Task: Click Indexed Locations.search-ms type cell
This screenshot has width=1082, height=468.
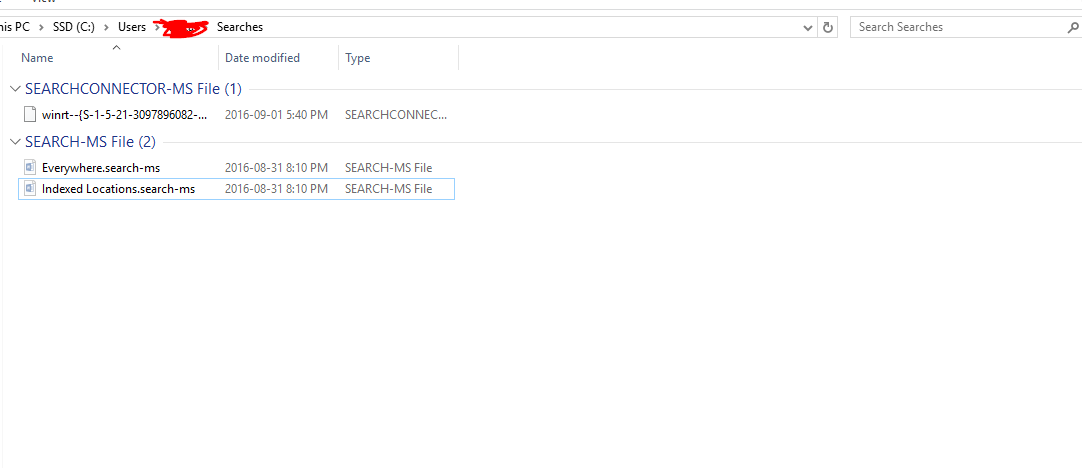Action: (388, 188)
